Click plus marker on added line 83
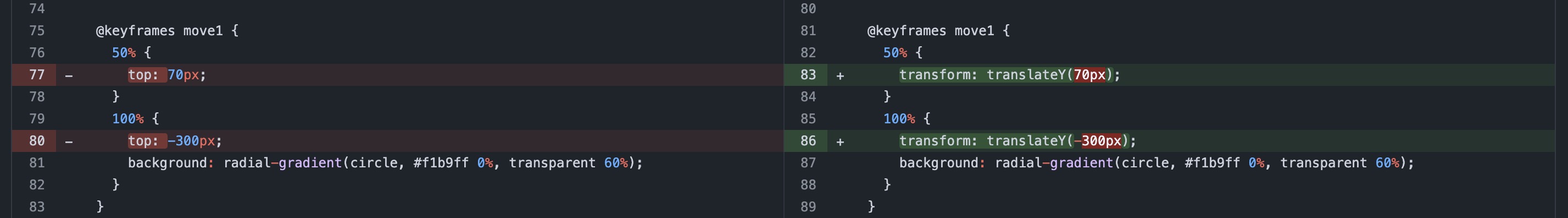 840,76
